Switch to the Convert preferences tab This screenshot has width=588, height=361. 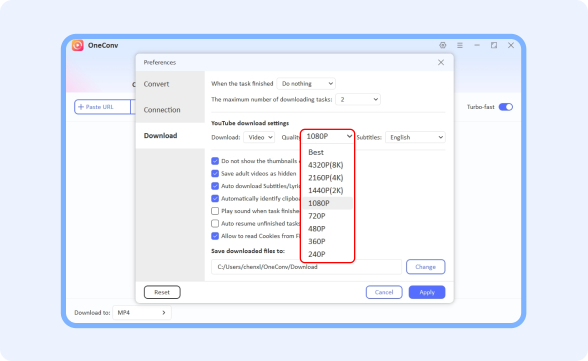[170, 84]
